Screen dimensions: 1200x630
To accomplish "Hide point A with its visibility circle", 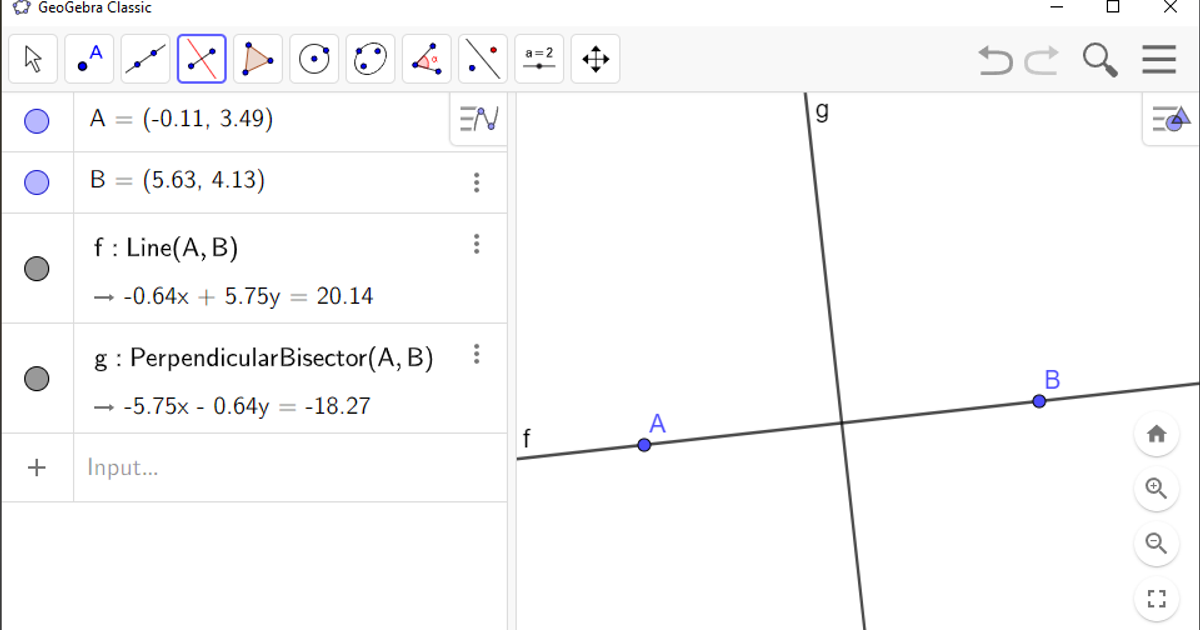I will (x=37, y=120).
